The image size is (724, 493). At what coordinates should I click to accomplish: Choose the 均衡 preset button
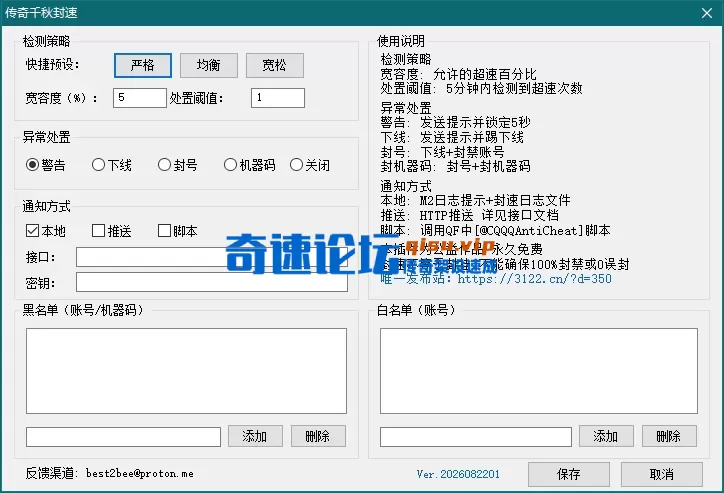coord(209,65)
